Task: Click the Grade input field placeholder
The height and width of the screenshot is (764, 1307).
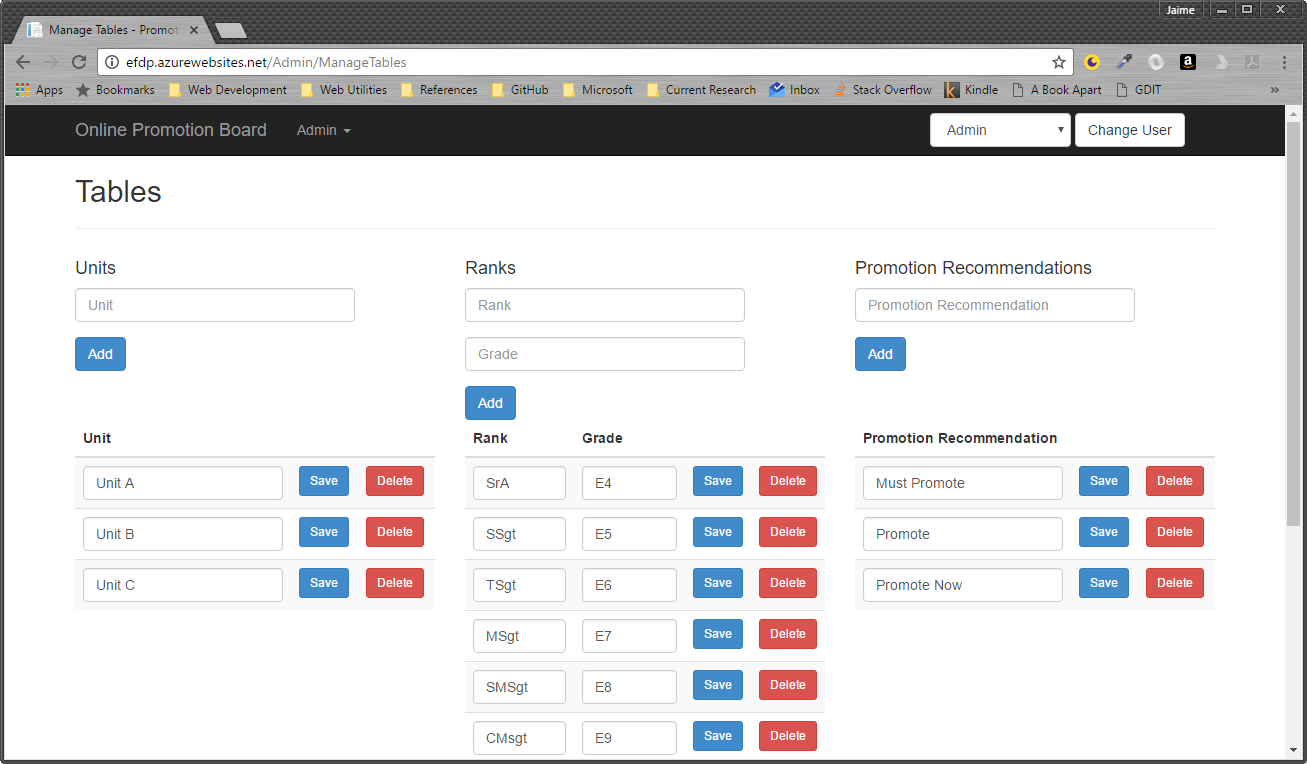Action: 604,354
